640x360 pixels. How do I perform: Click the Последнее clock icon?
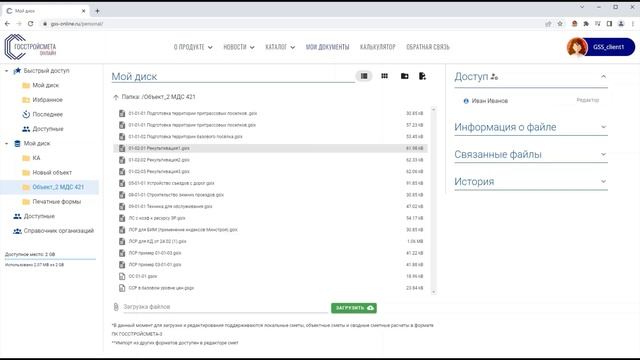(26, 114)
